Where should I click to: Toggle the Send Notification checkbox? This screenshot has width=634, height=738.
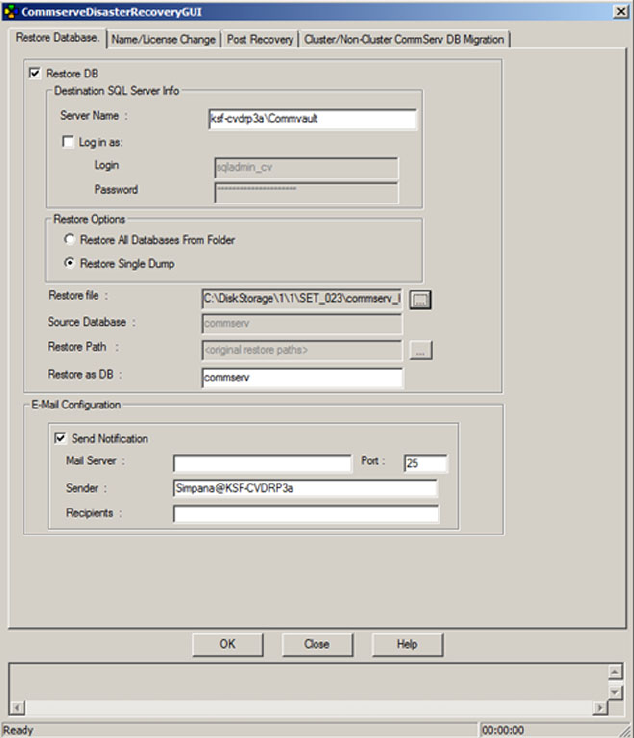pos(60,438)
